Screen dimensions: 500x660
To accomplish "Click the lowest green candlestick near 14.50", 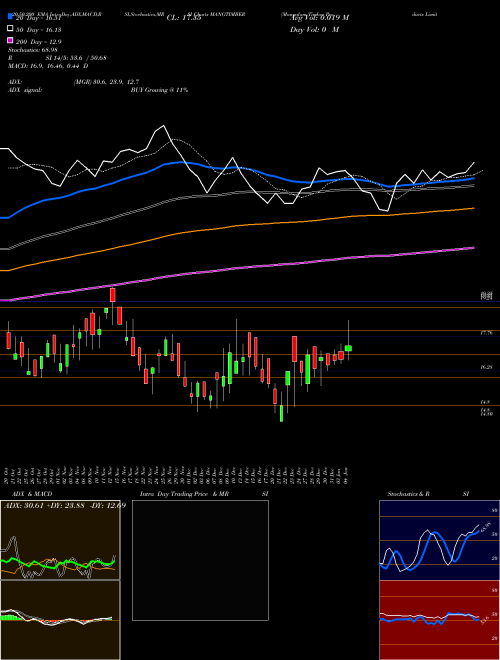I will pyautogui.click(x=281, y=413).
